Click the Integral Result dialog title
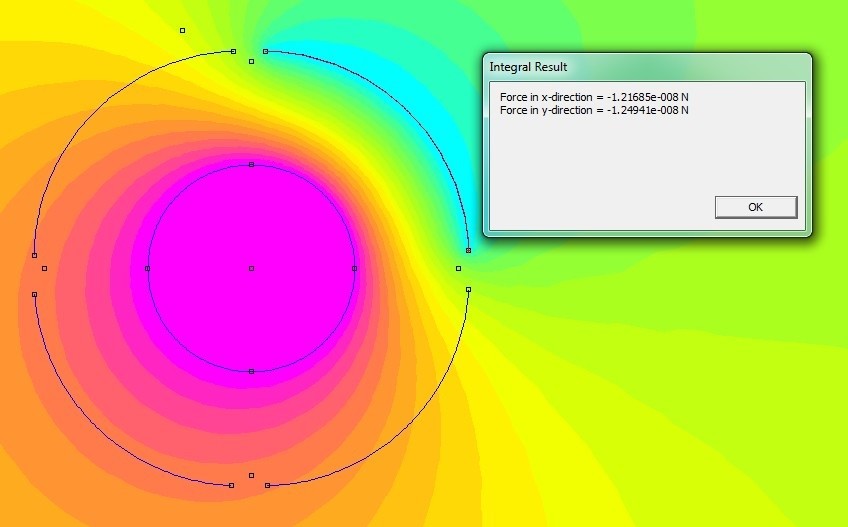The height and width of the screenshot is (527, 848). pos(528,67)
